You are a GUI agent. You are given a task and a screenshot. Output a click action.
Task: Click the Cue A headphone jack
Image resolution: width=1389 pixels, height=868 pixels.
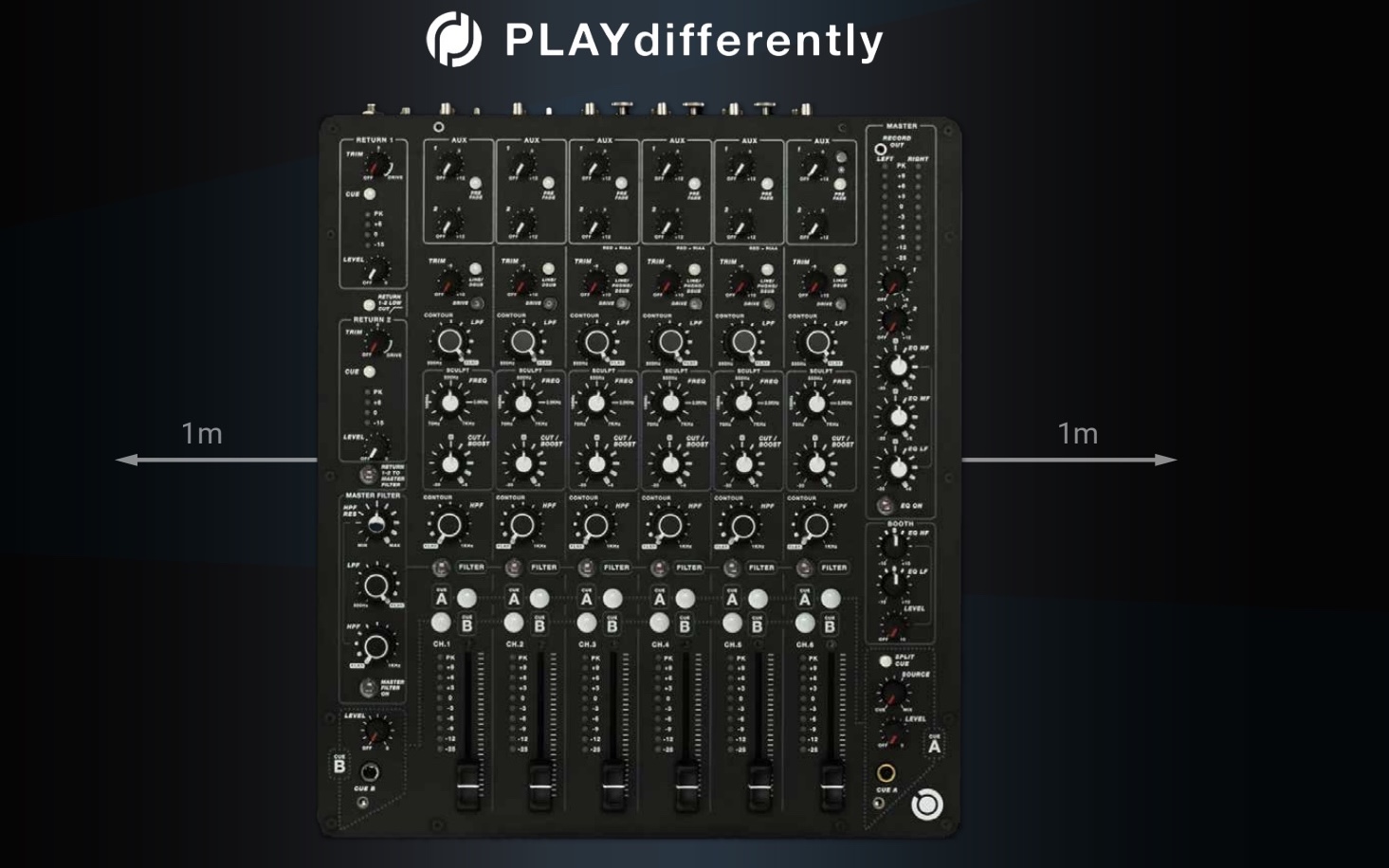point(886,773)
